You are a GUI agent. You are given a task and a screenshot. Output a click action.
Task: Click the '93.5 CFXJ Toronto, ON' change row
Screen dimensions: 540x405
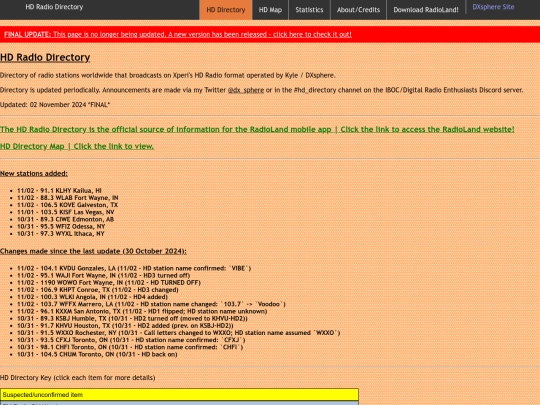point(131,340)
